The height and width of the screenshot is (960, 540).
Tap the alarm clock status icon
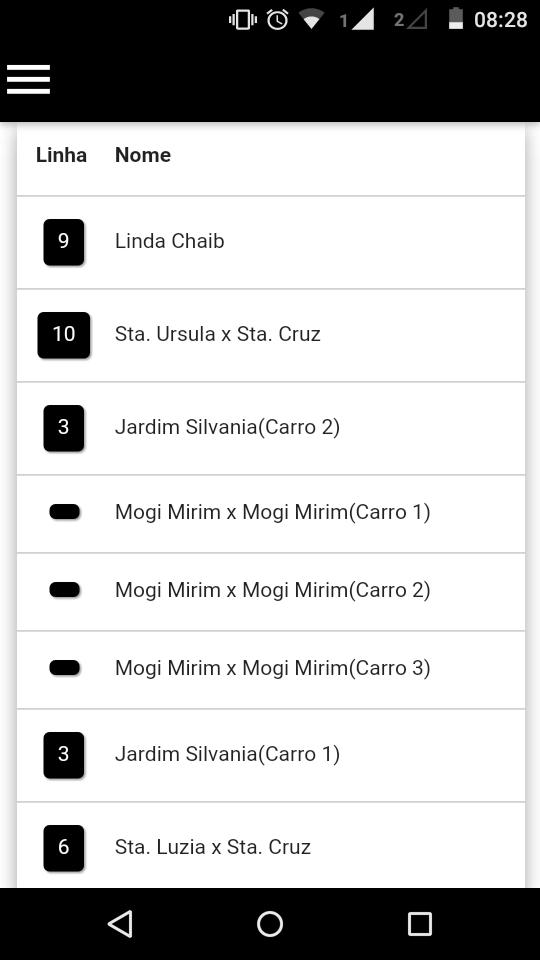(277, 20)
